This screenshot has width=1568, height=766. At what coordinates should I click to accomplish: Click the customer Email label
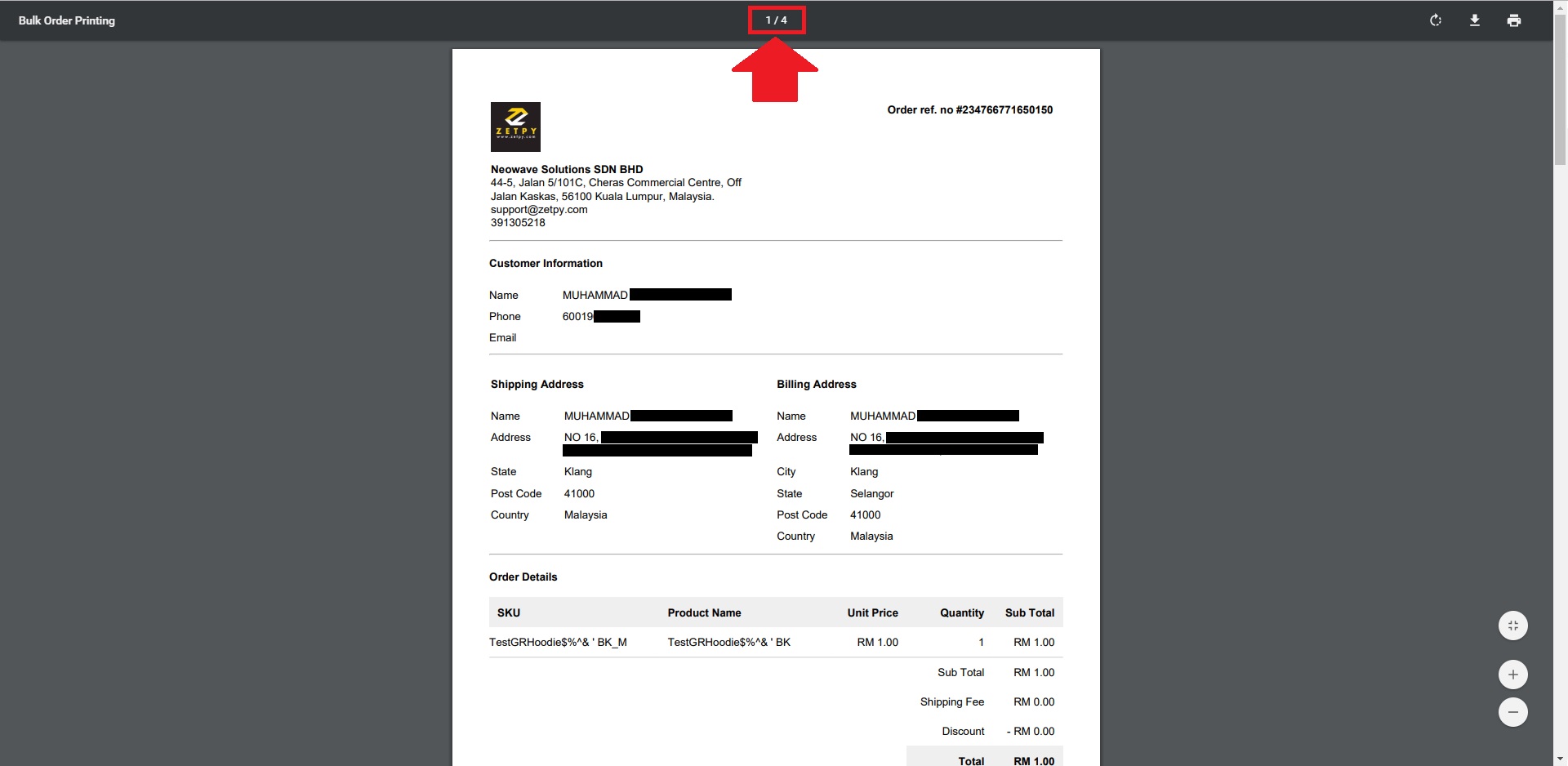tap(502, 337)
